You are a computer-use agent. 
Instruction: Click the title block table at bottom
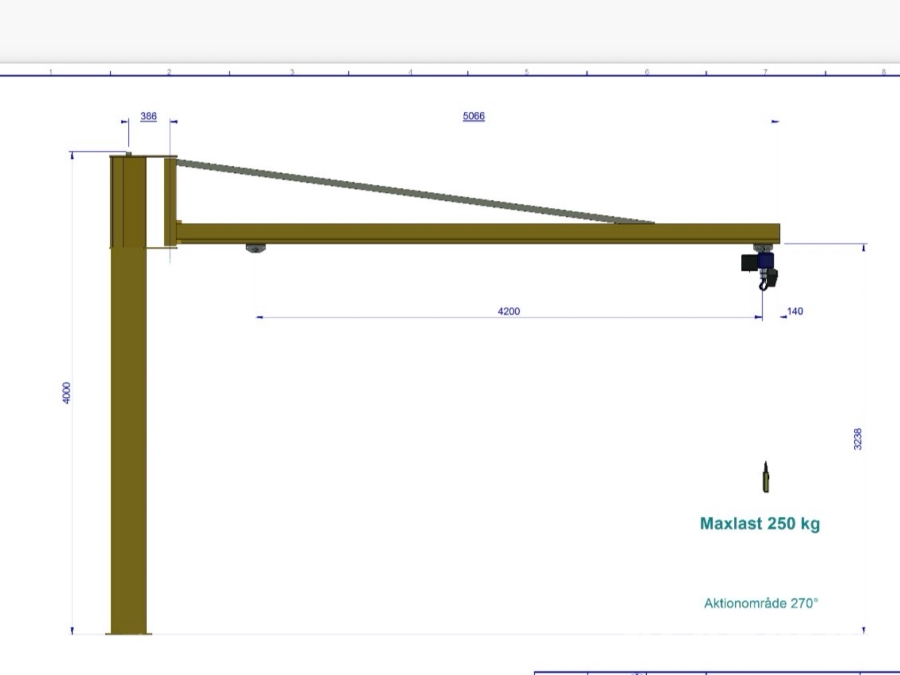point(716,672)
